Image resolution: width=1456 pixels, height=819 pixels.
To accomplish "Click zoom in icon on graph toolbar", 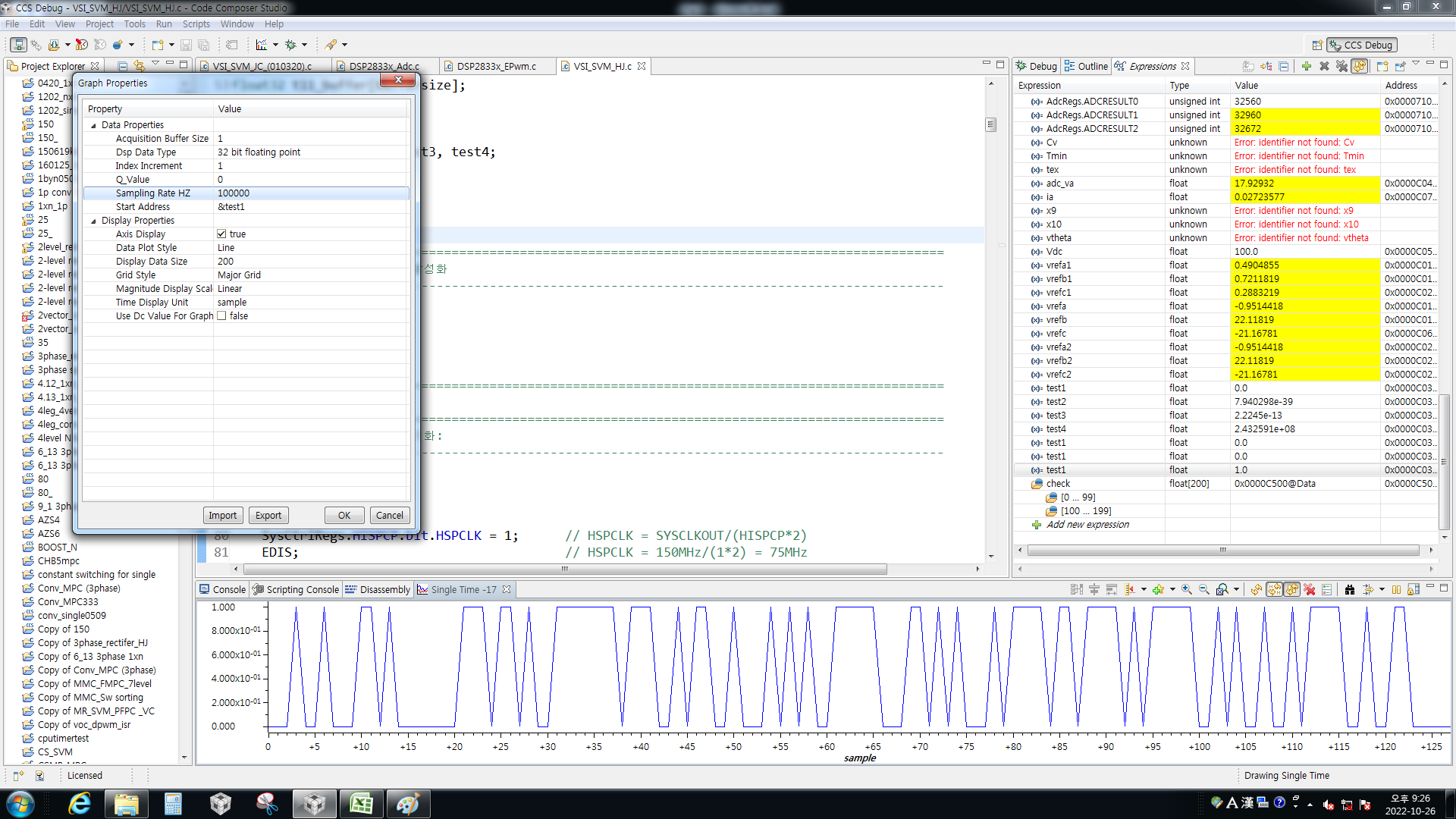I will [x=1187, y=589].
